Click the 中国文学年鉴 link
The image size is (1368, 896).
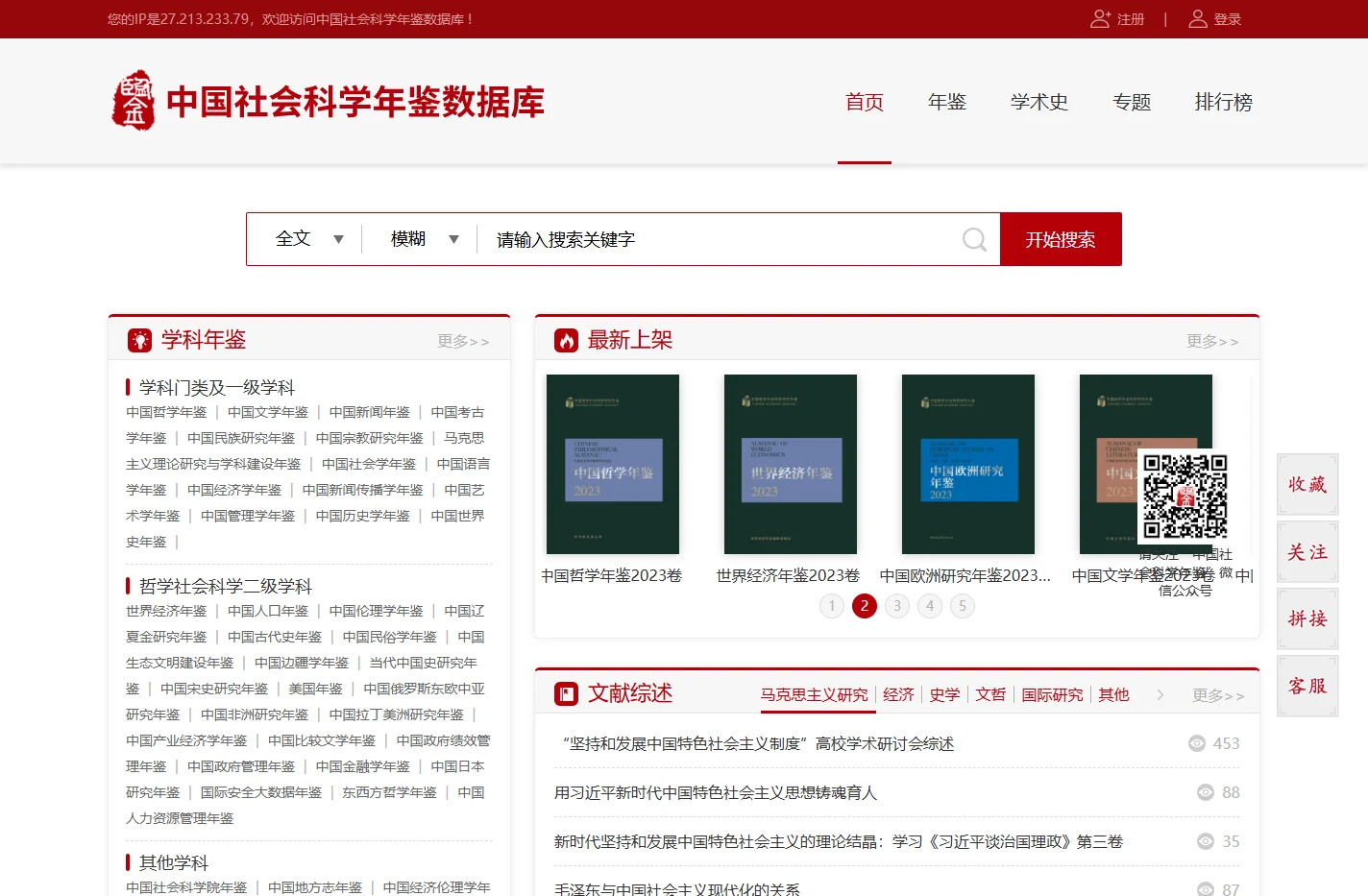click(x=268, y=412)
